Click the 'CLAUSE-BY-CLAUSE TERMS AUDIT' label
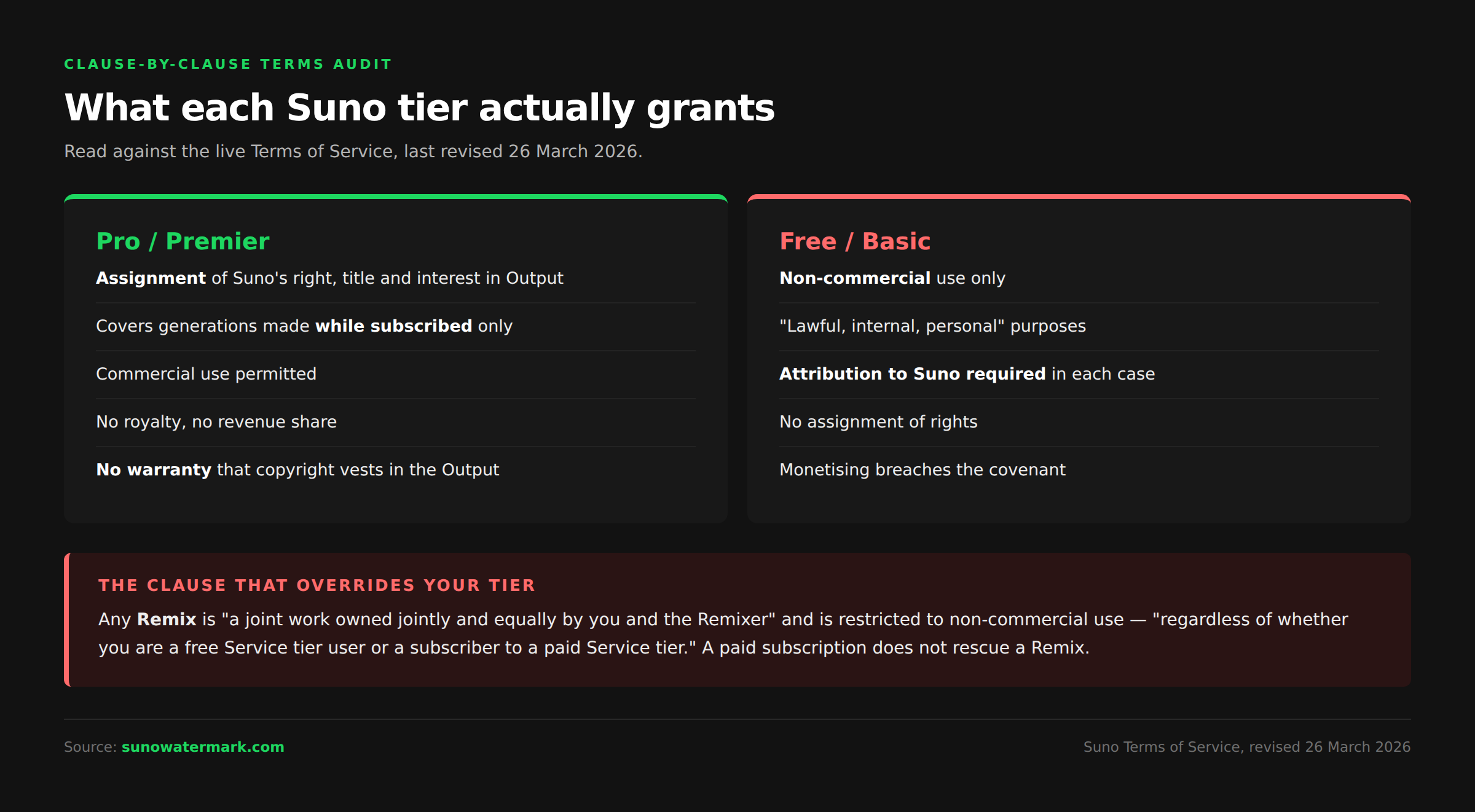This screenshot has width=1475, height=812. pos(228,64)
